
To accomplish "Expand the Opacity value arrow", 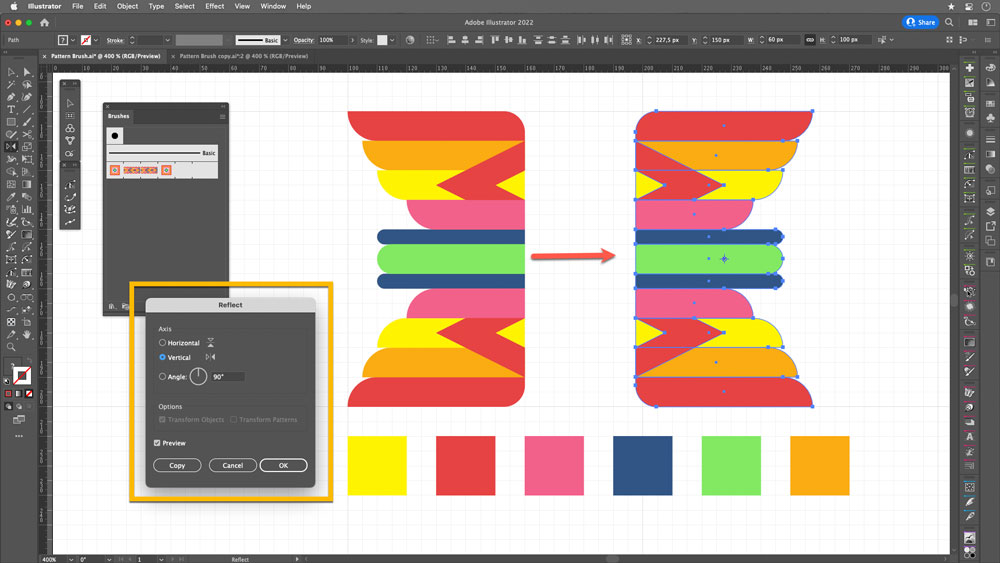I will (353, 40).
